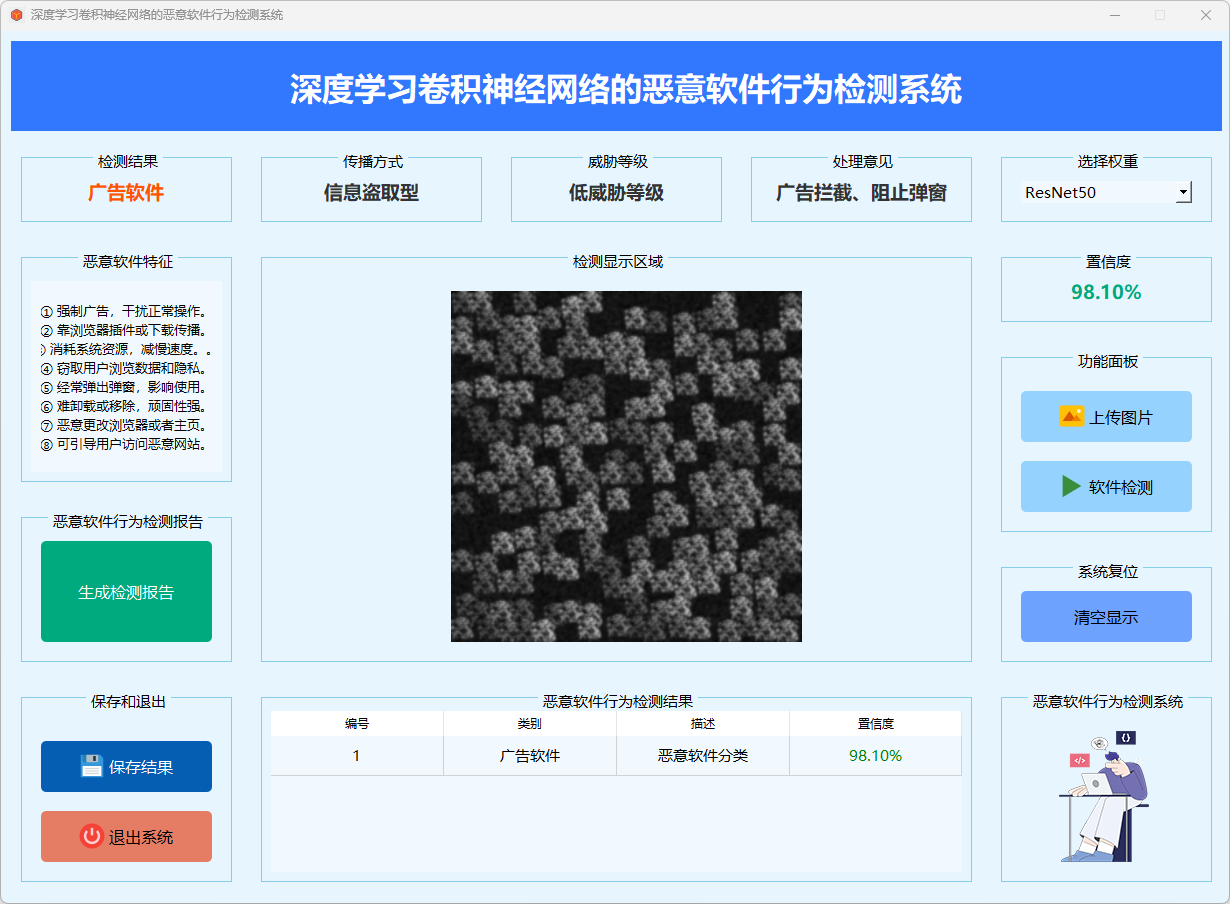Viewport: 1230px width, 904px height.
Task: Click the floppy disk save icon
Action: pyautogui.click(x=92, y=767)
